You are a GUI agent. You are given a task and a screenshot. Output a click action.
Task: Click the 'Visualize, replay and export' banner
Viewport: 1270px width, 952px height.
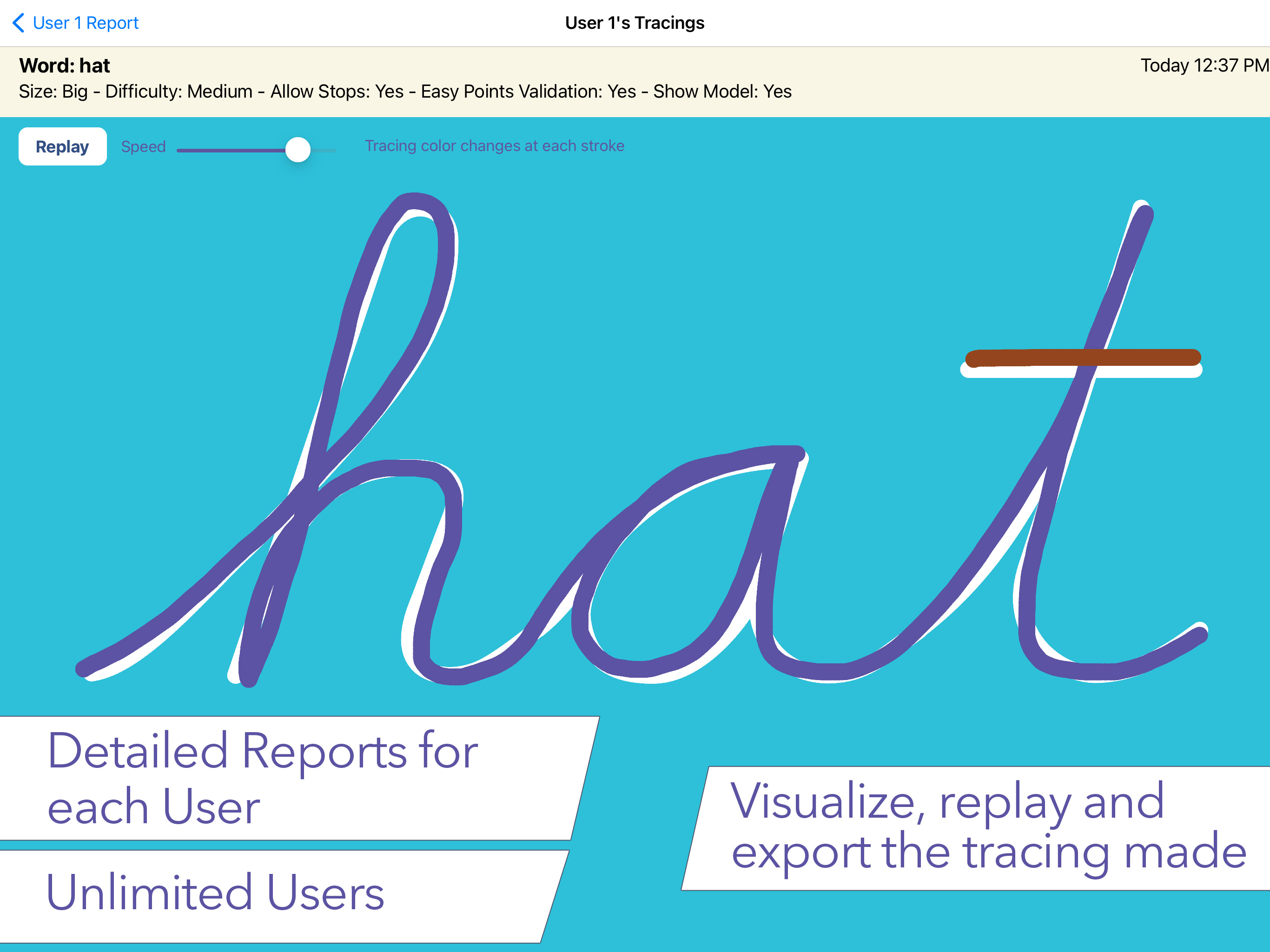[987, 827]
